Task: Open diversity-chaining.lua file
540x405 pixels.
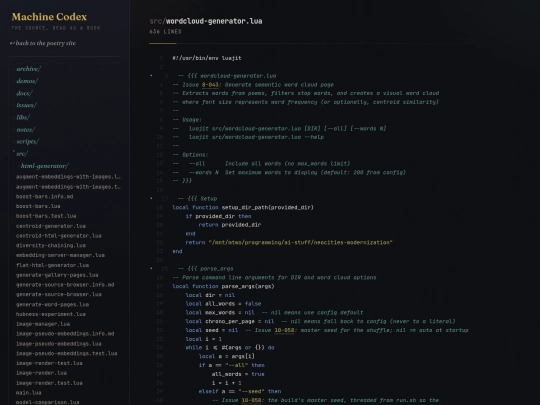Action: 51,245
